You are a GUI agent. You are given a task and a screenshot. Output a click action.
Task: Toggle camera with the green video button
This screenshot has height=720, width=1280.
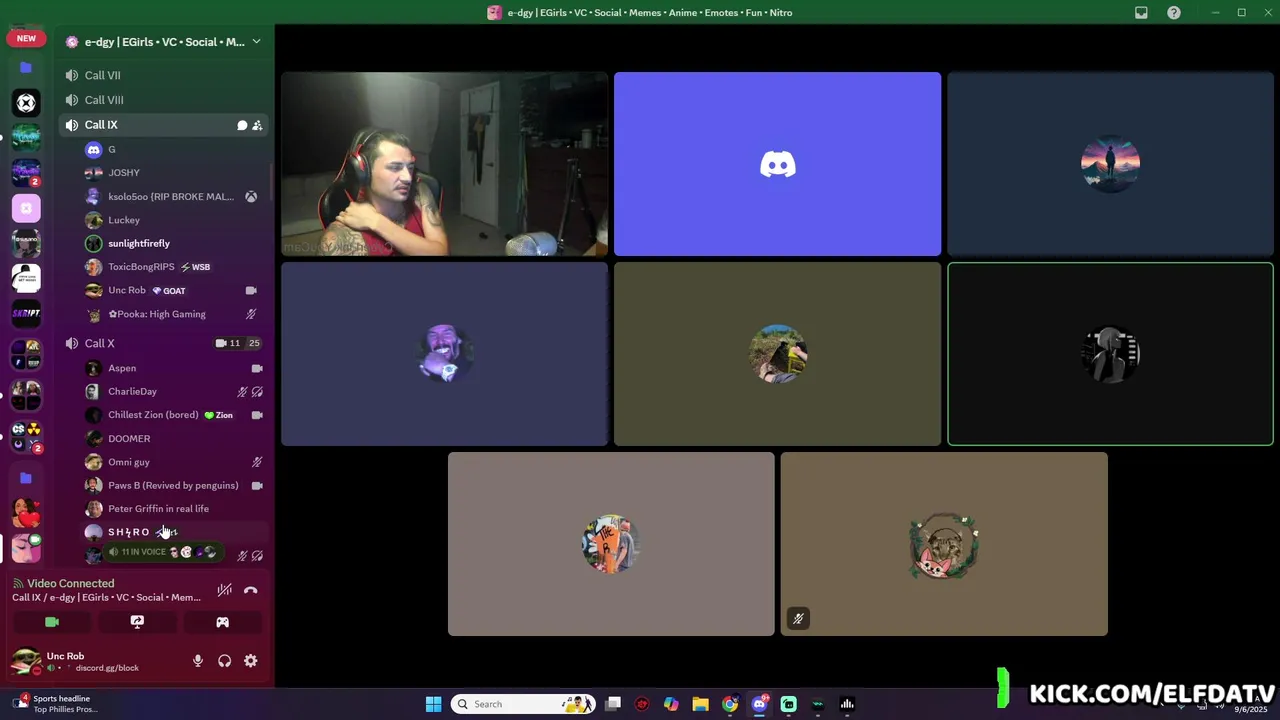52,622
